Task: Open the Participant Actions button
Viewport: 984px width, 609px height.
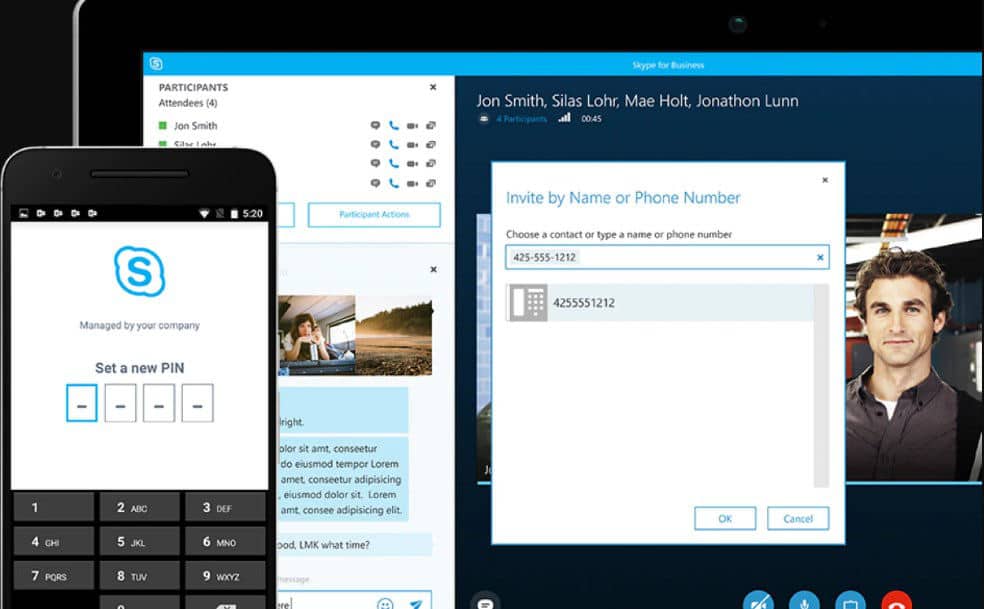Action: (374, 215)
